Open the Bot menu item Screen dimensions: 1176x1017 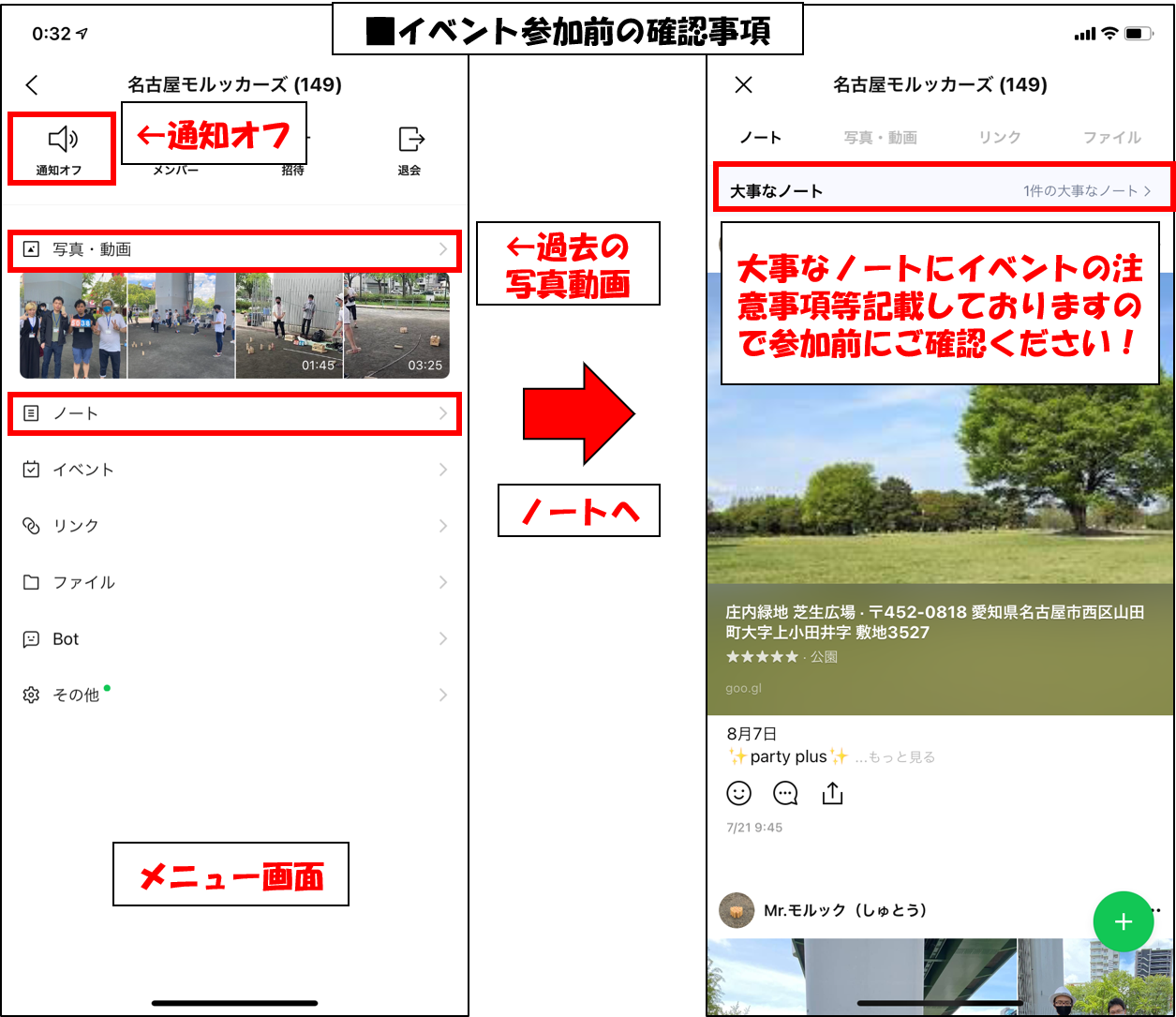(234, 639)
